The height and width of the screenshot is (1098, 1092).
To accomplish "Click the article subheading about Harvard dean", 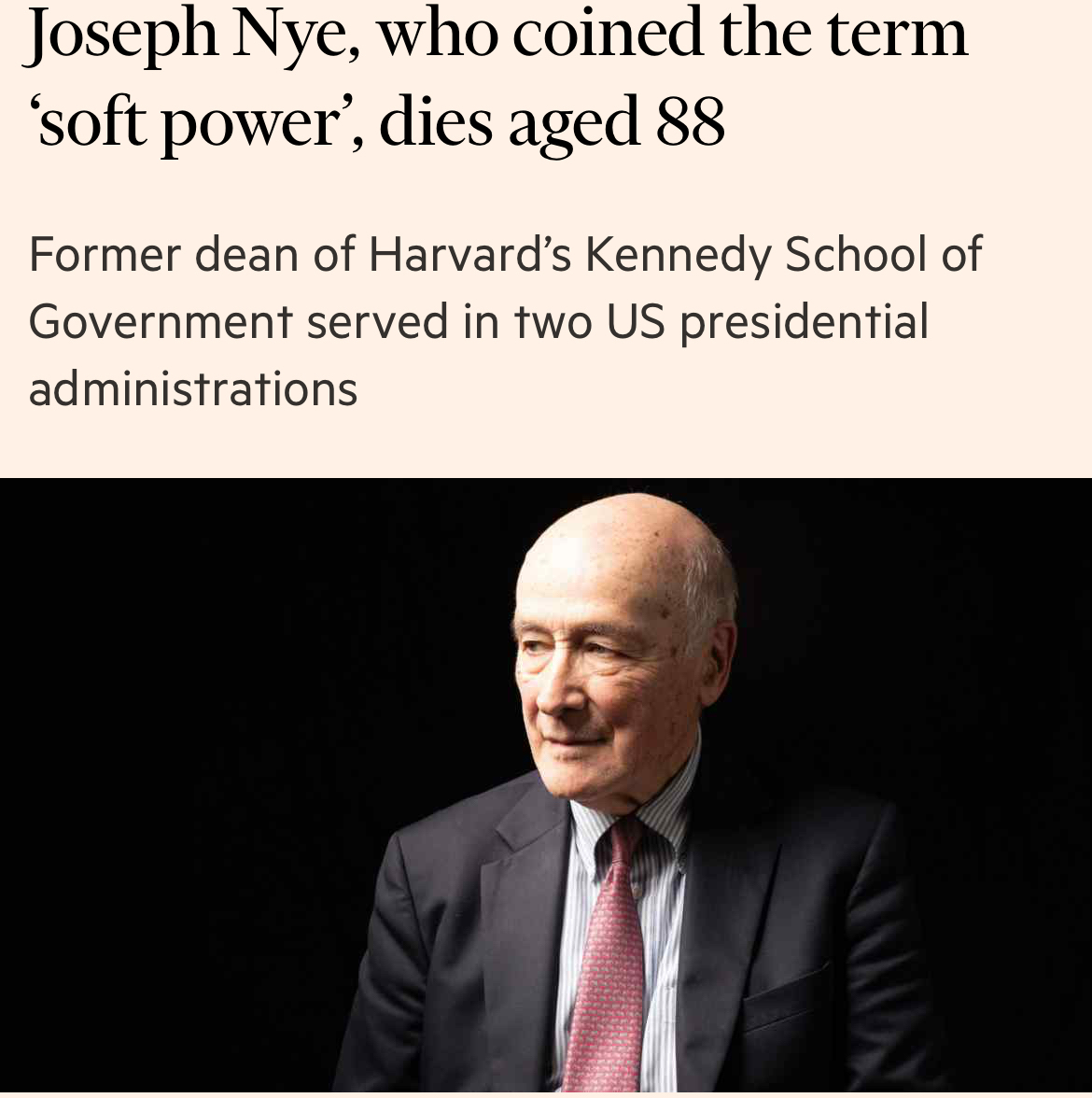I will coord(504,320).
